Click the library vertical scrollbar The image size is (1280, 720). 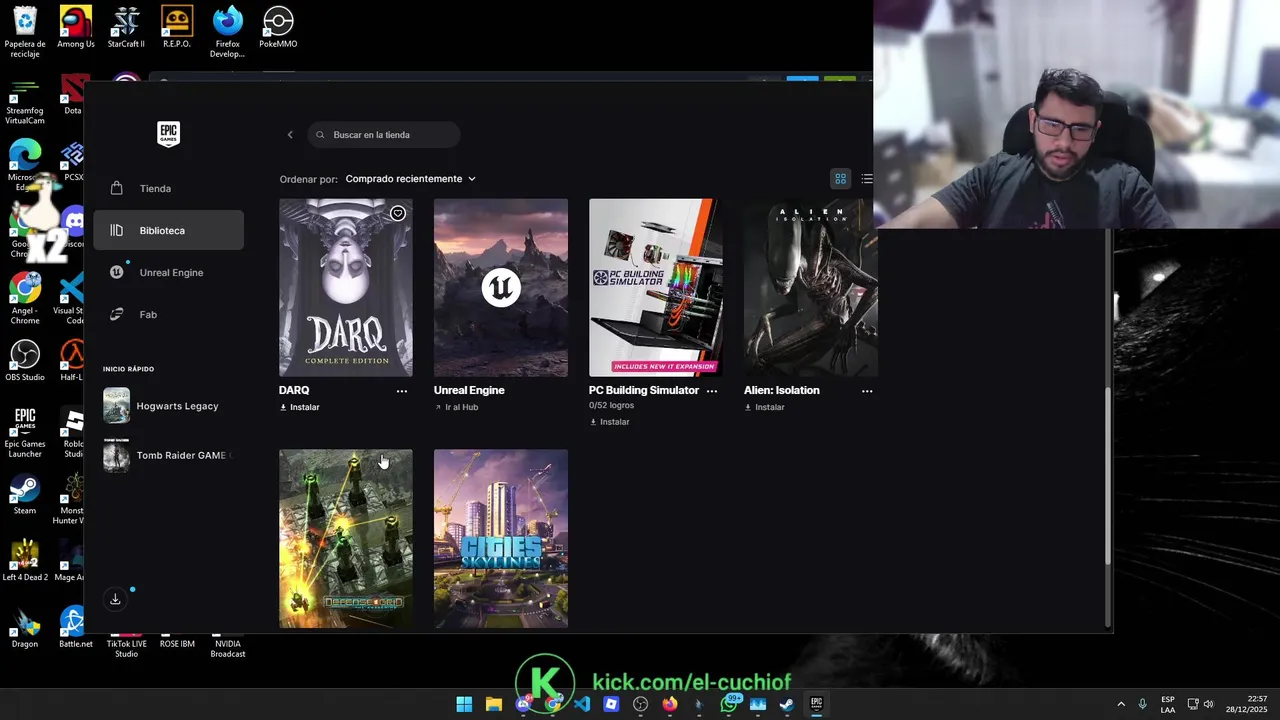coord(1107,476)
